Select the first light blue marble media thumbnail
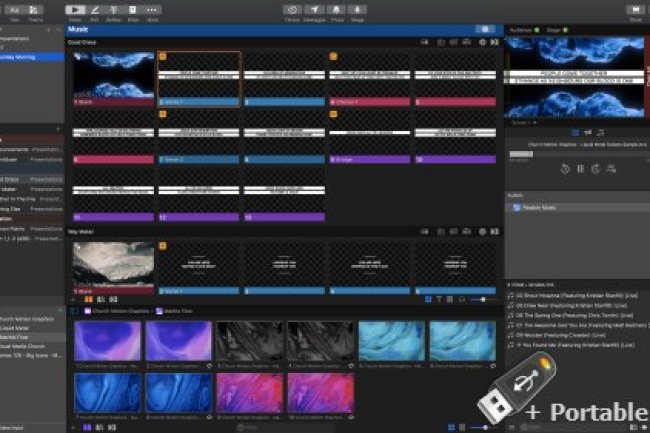This screenshot has height=433, width=650. click(392, 341)
